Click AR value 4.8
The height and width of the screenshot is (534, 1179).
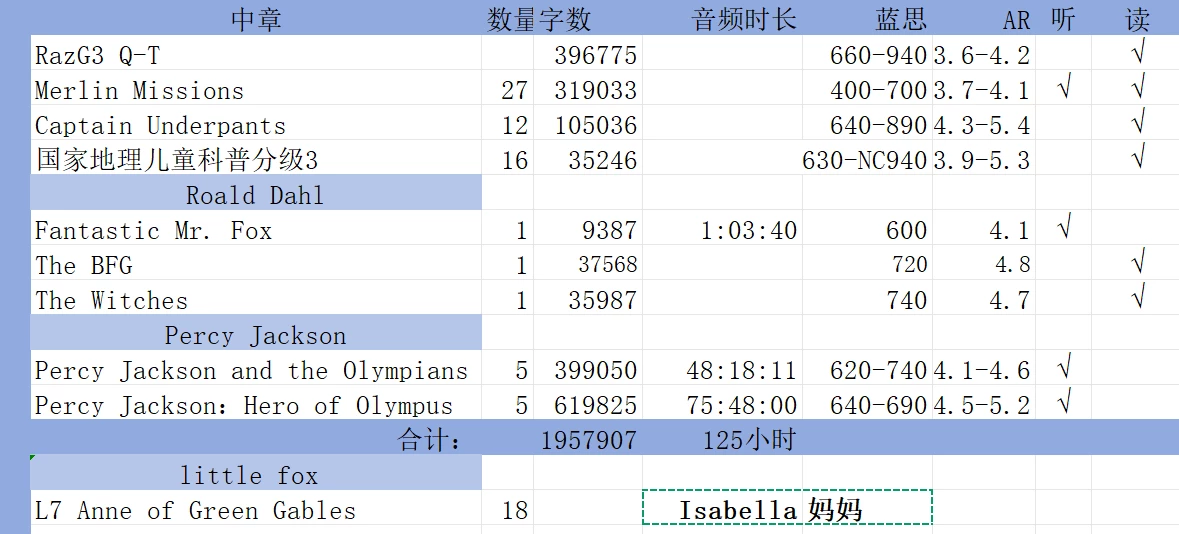point(984,263)
